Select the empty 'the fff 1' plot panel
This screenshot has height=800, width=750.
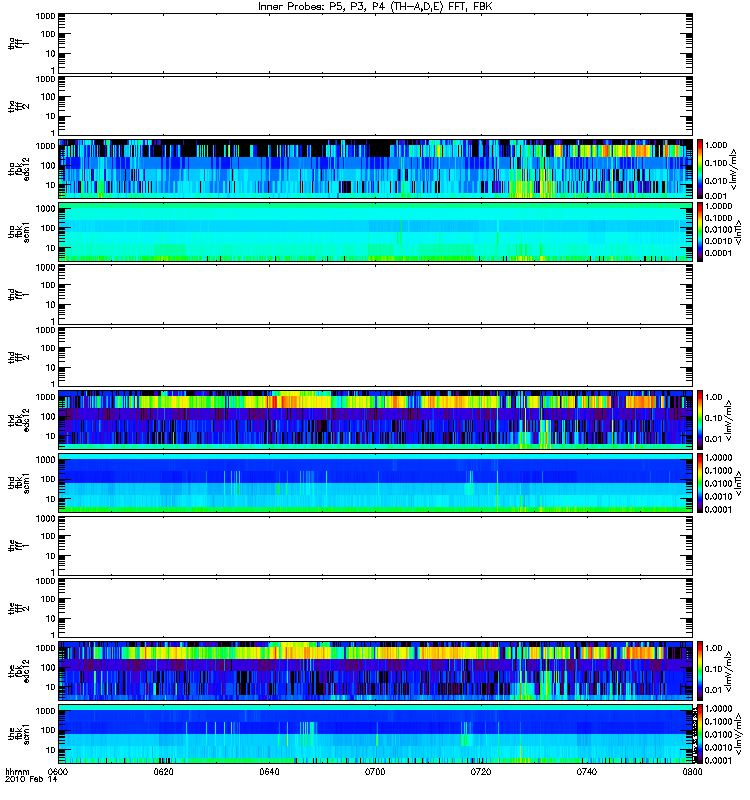pos(376,545)
